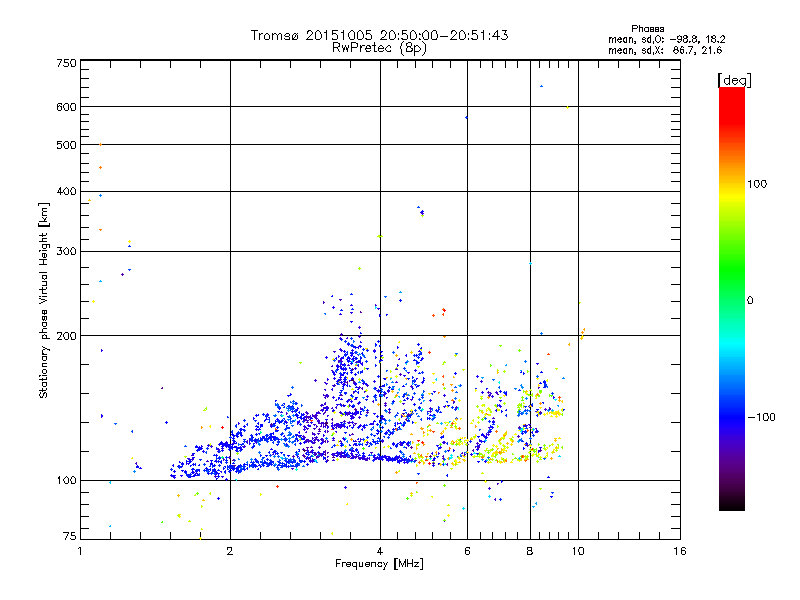Click the colorbar tick label '0'

(750, 301)
